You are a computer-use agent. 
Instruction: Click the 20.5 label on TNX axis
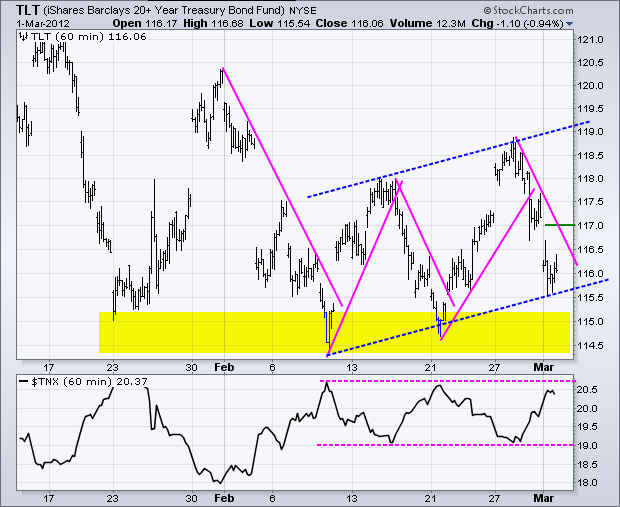(x=588, y=390)
